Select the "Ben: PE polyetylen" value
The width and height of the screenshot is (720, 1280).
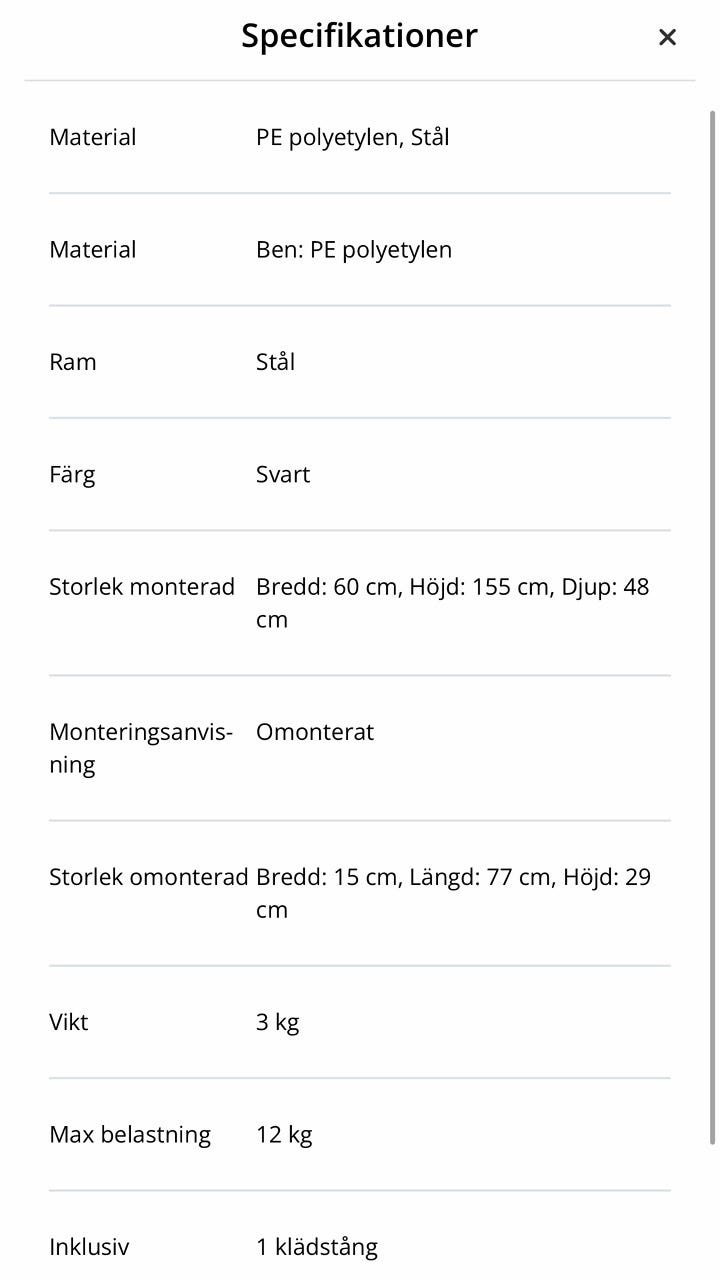pos(354,249)
